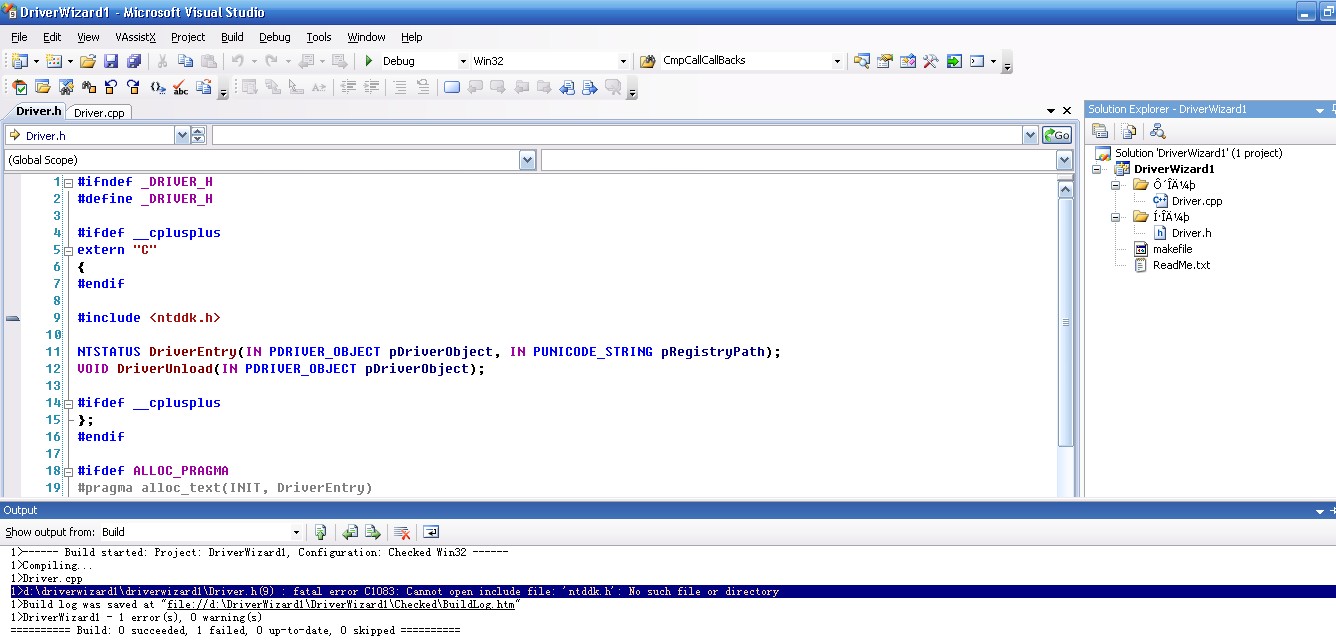Click the Start Page green arrow icon

[954, 61]
